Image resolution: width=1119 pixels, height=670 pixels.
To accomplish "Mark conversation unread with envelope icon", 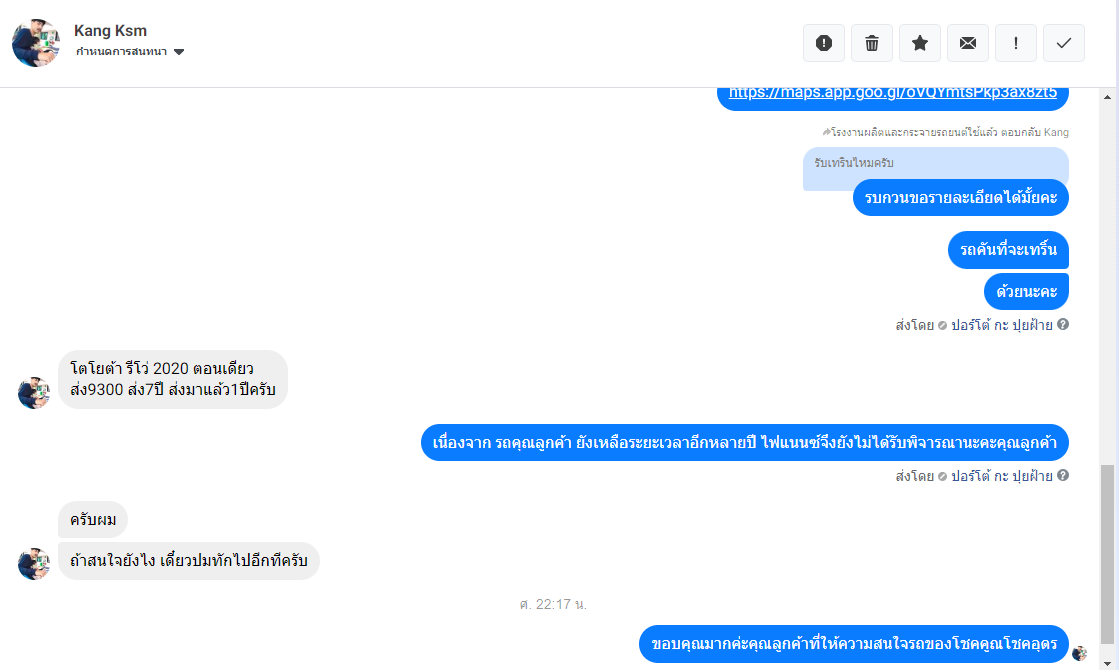I will (x=968, y=43).
